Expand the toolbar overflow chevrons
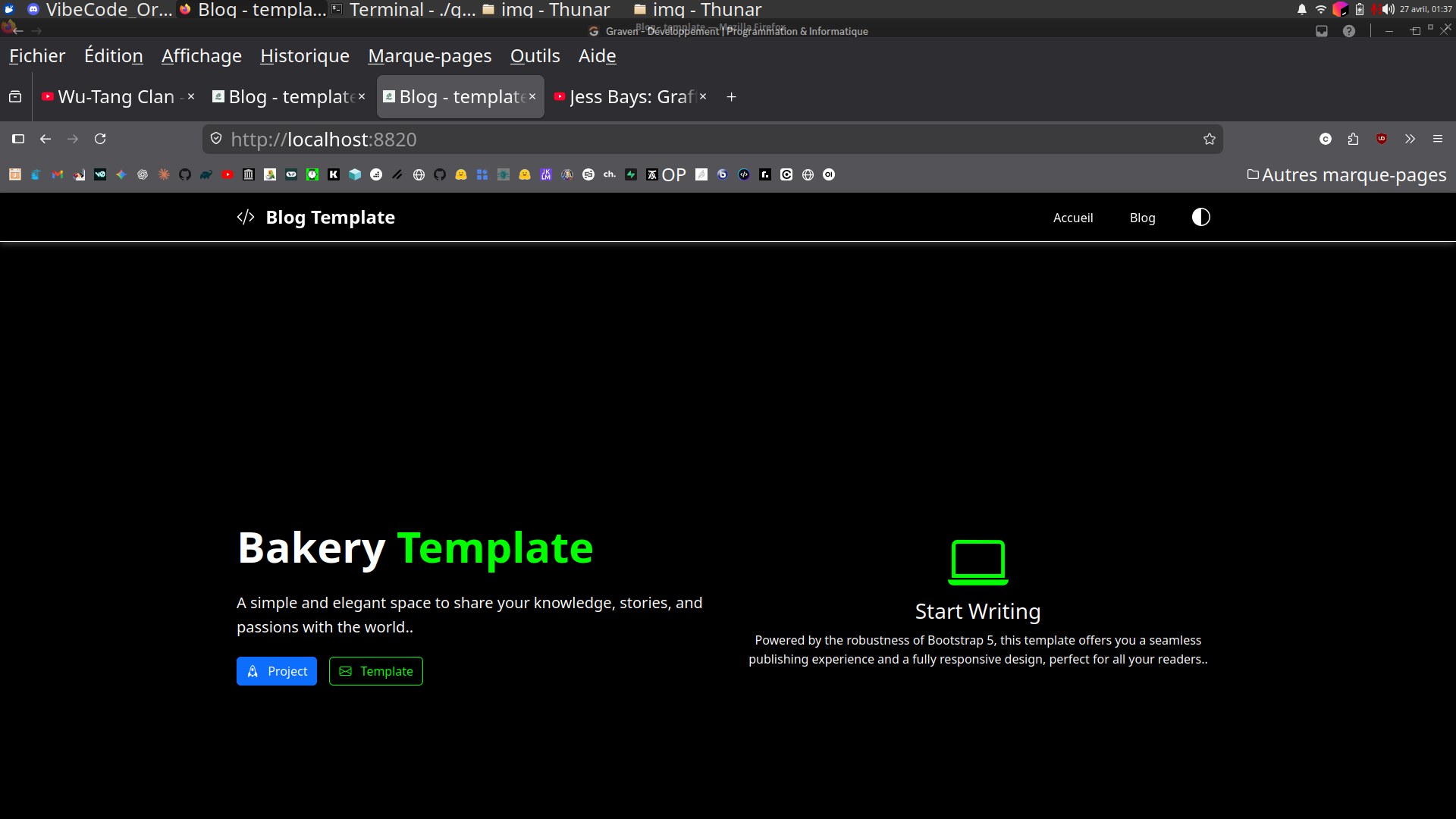1456x819 pixels. [1410, 140]
